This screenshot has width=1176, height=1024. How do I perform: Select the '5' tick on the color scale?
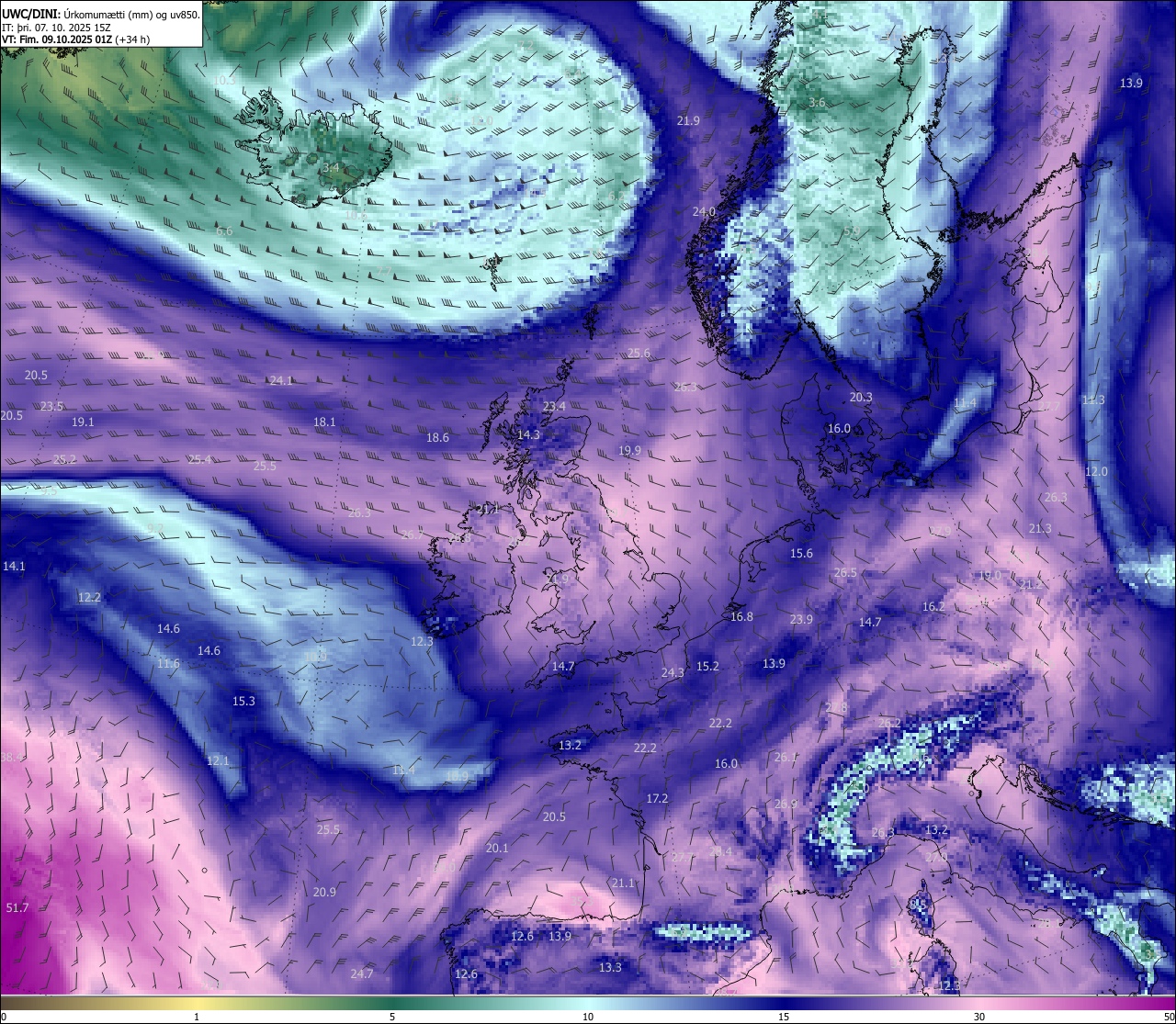392,1017
